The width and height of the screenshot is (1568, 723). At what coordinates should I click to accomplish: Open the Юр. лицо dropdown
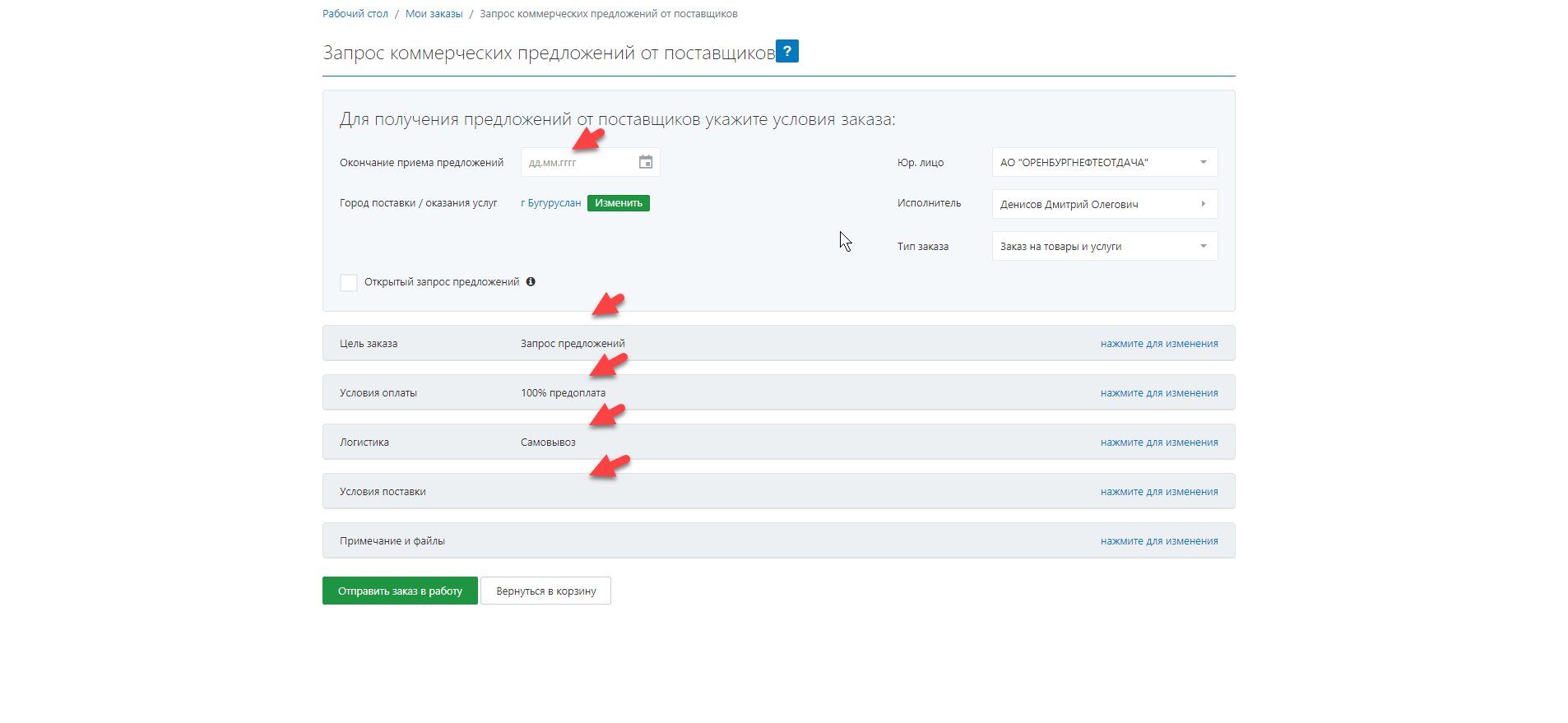click(1104, 162)
